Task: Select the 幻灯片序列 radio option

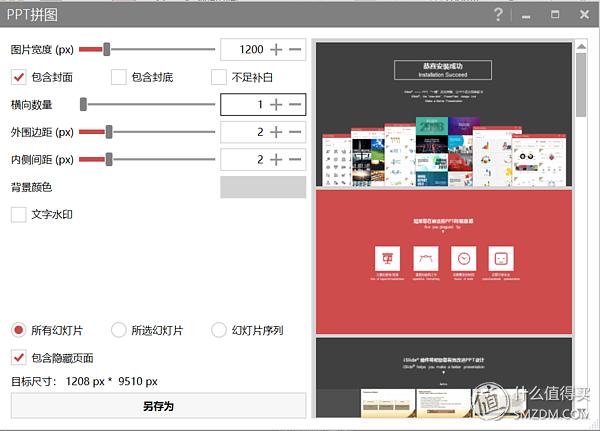Action: pyautogui.click(x=219, y=330)
